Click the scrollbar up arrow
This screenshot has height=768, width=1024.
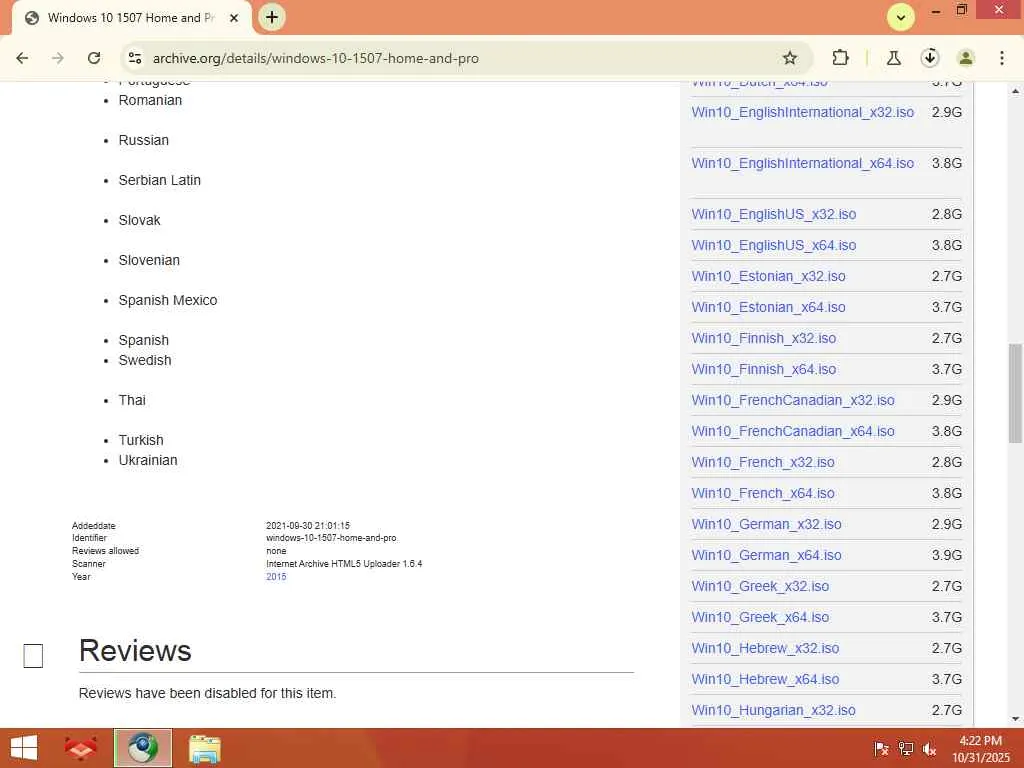pos(1015,91)
